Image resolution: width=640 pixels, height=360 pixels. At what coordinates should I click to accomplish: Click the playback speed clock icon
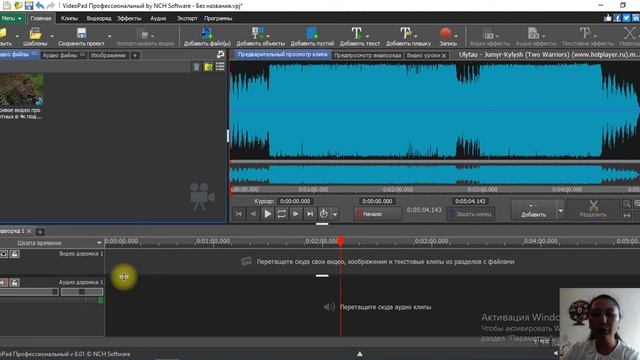[x=324, y=213]
